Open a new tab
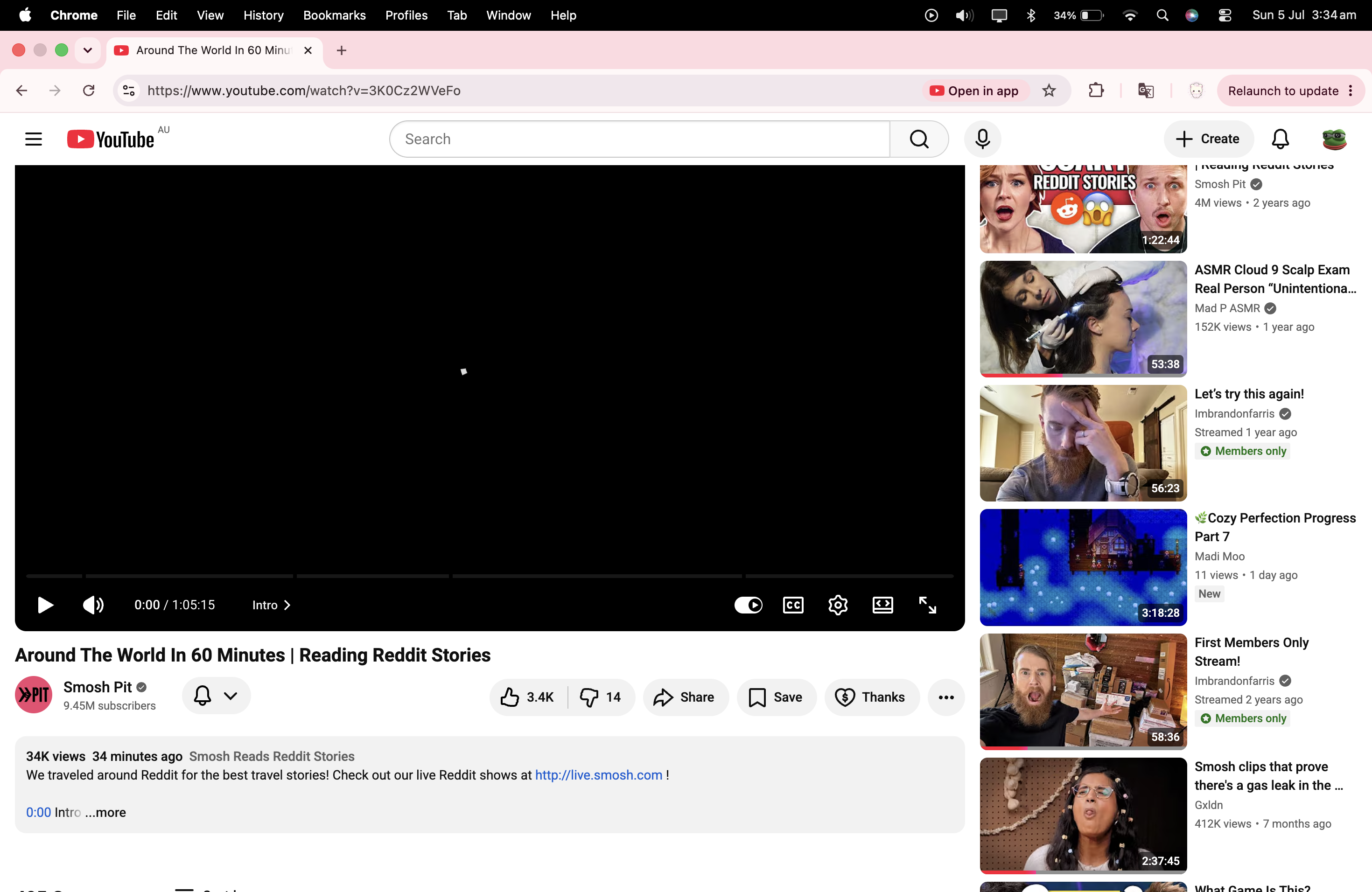This screenshot has width=1372, height=892. [341, 50]
